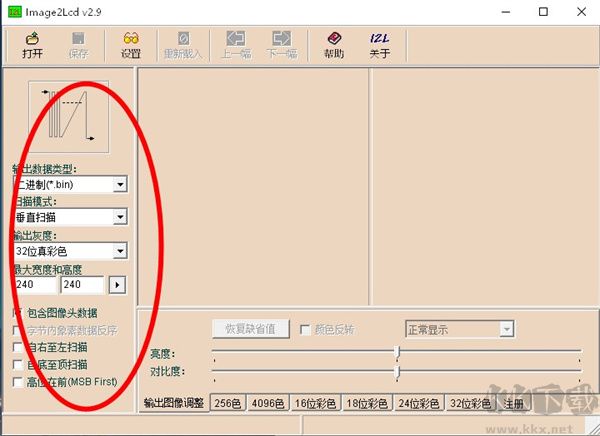This screenshot has height=436, width=600.
Task: Open the 关于 about I2L icon
Action: click(x=380, y=45)
